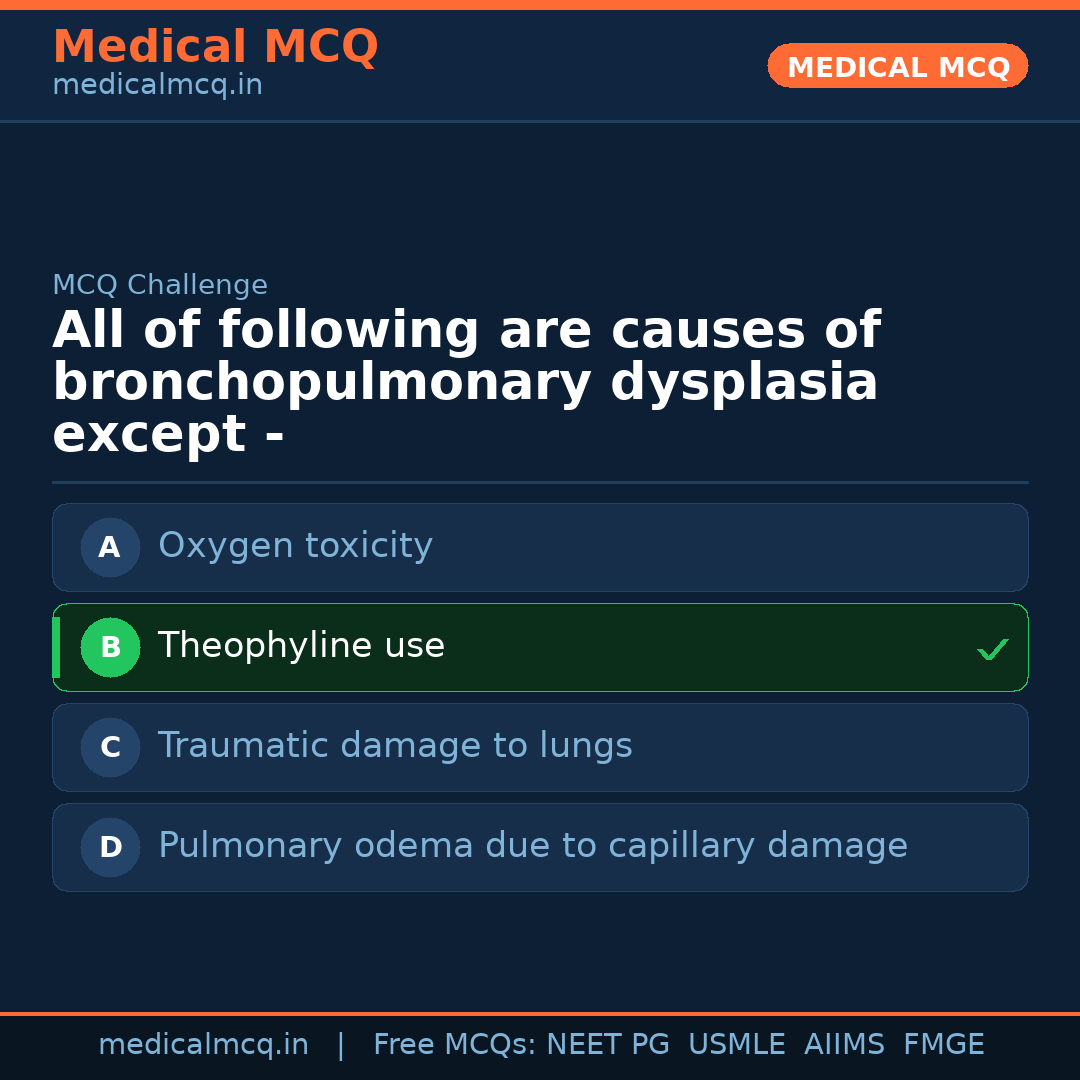This screenshot has height=1080, width=1080.
Task: Switch to the USMLE section
Action: tap(737, 1044)
